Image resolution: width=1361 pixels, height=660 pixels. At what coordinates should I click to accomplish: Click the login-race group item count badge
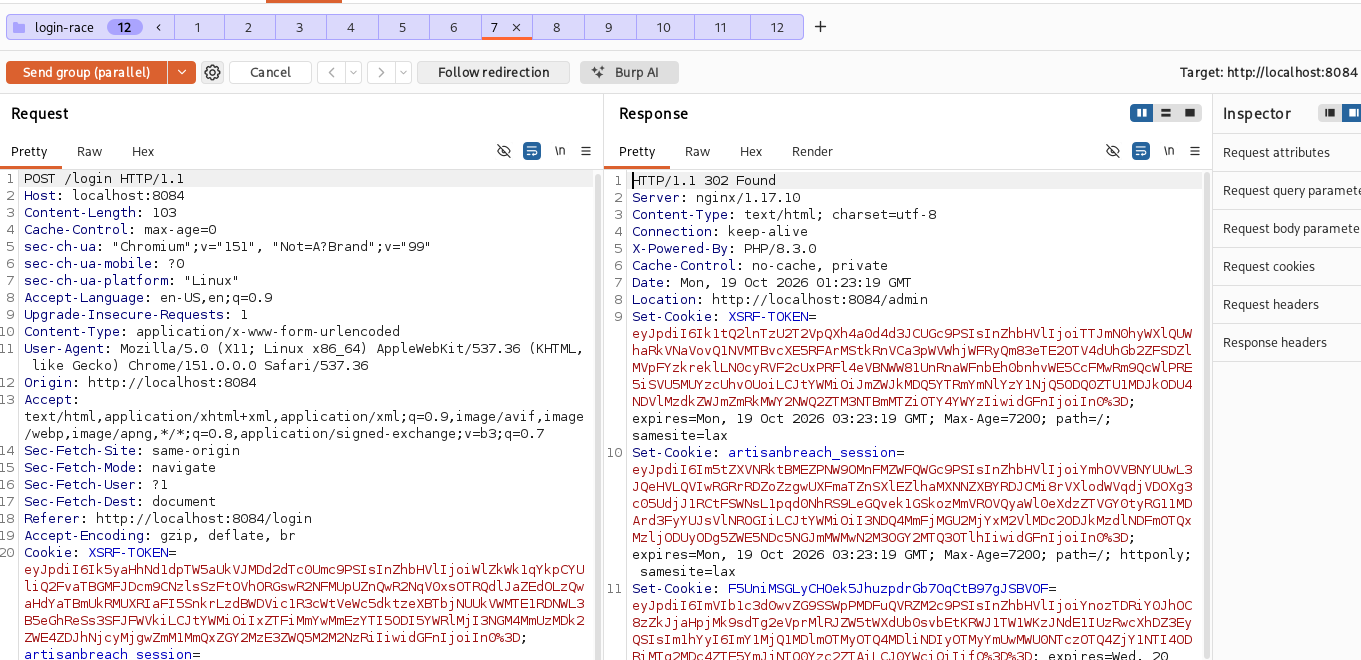[x=124, y=28]
